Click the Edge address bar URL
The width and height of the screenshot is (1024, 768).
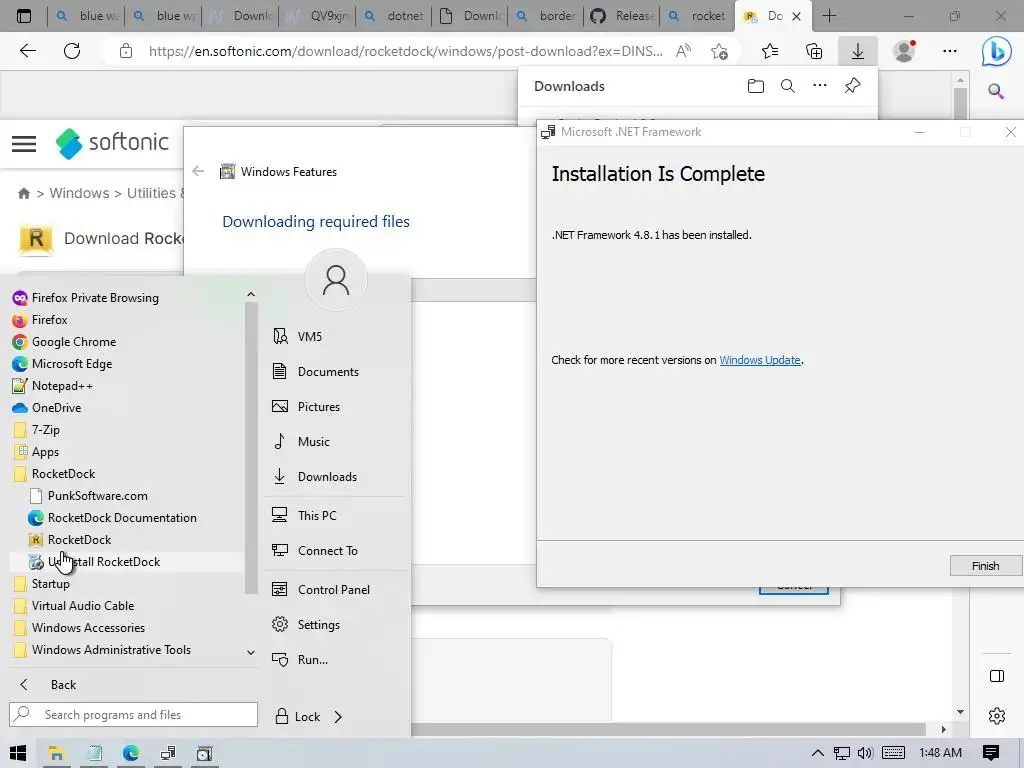[406, 51]
